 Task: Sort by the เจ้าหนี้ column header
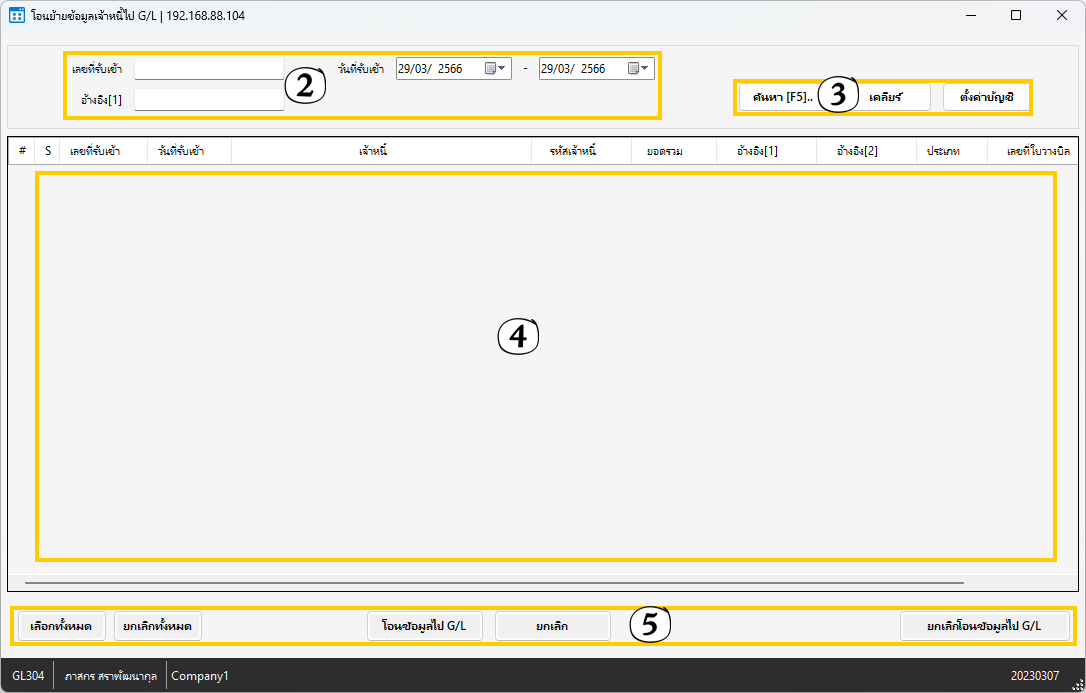pyautogui.click(x=373, y=151)
